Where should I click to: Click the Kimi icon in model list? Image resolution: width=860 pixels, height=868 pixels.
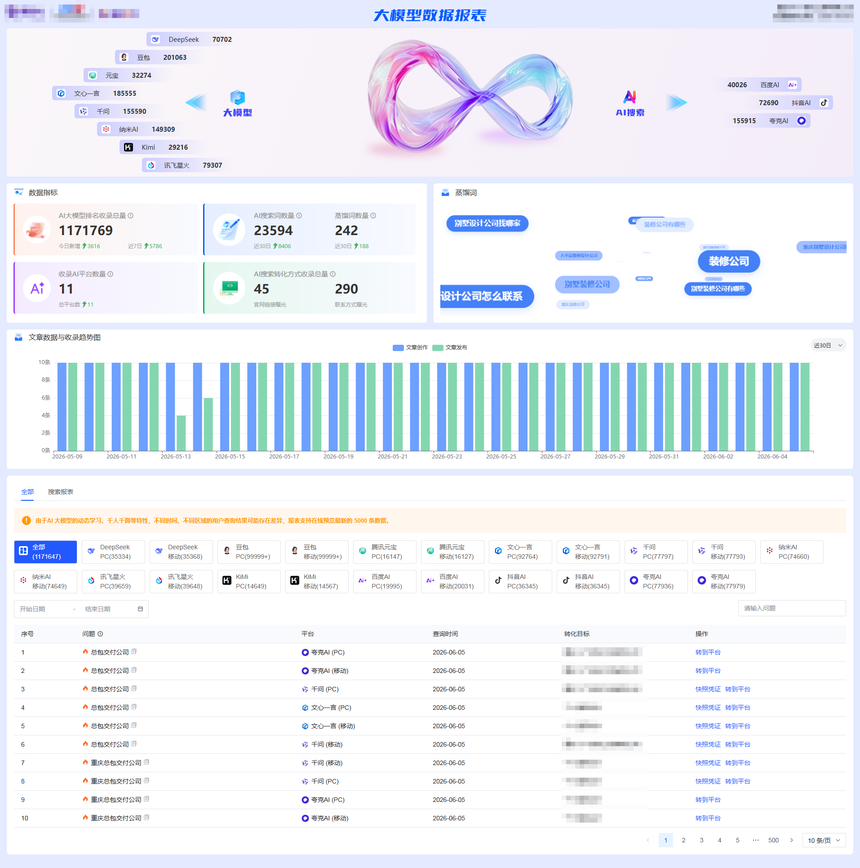pos(128,147)
